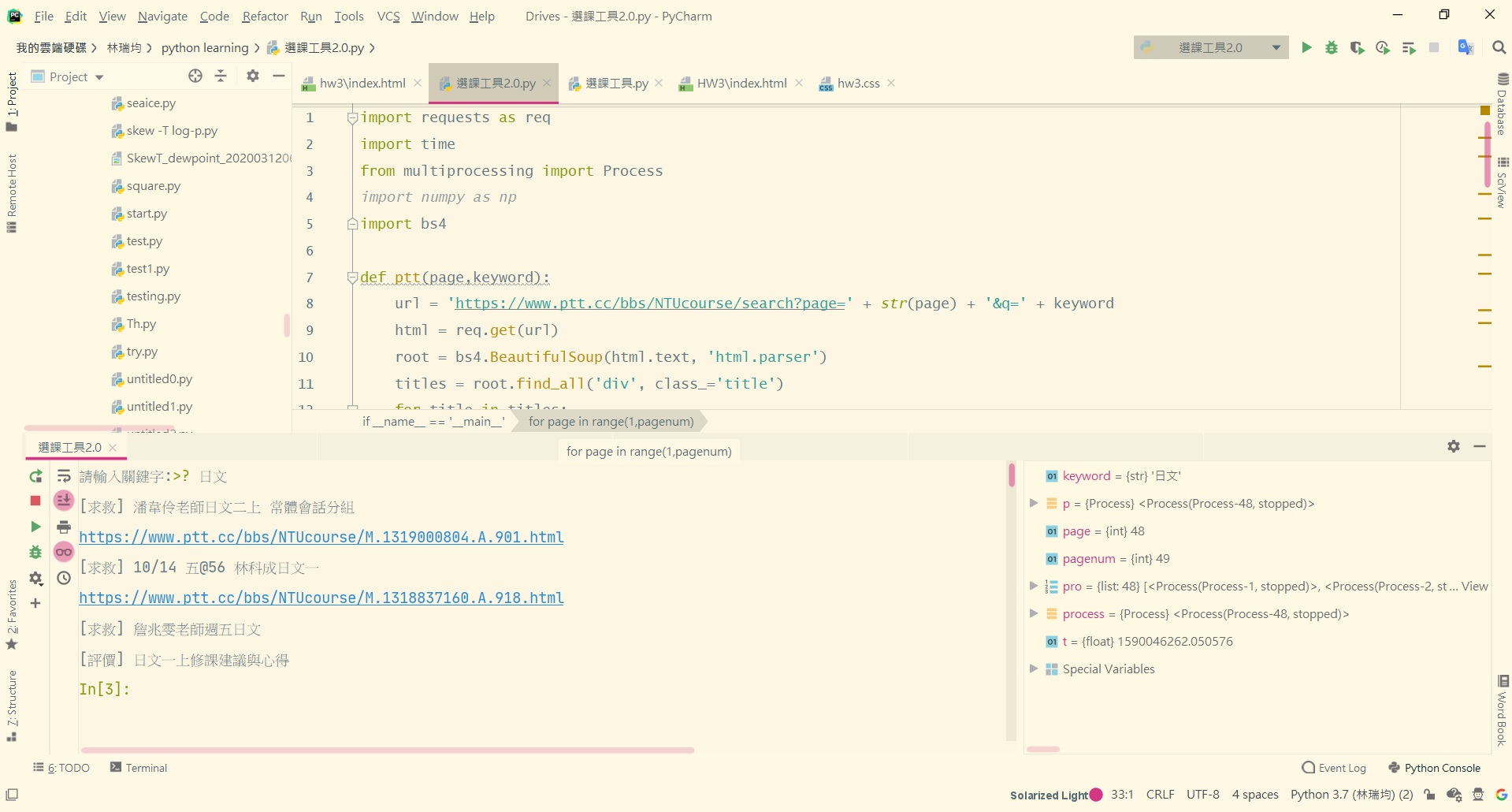Expand variable p Process node

click(1034, 503)
